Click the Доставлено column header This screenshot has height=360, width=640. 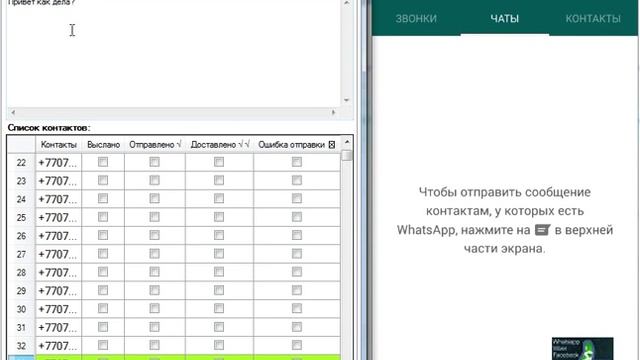point(220,144)
